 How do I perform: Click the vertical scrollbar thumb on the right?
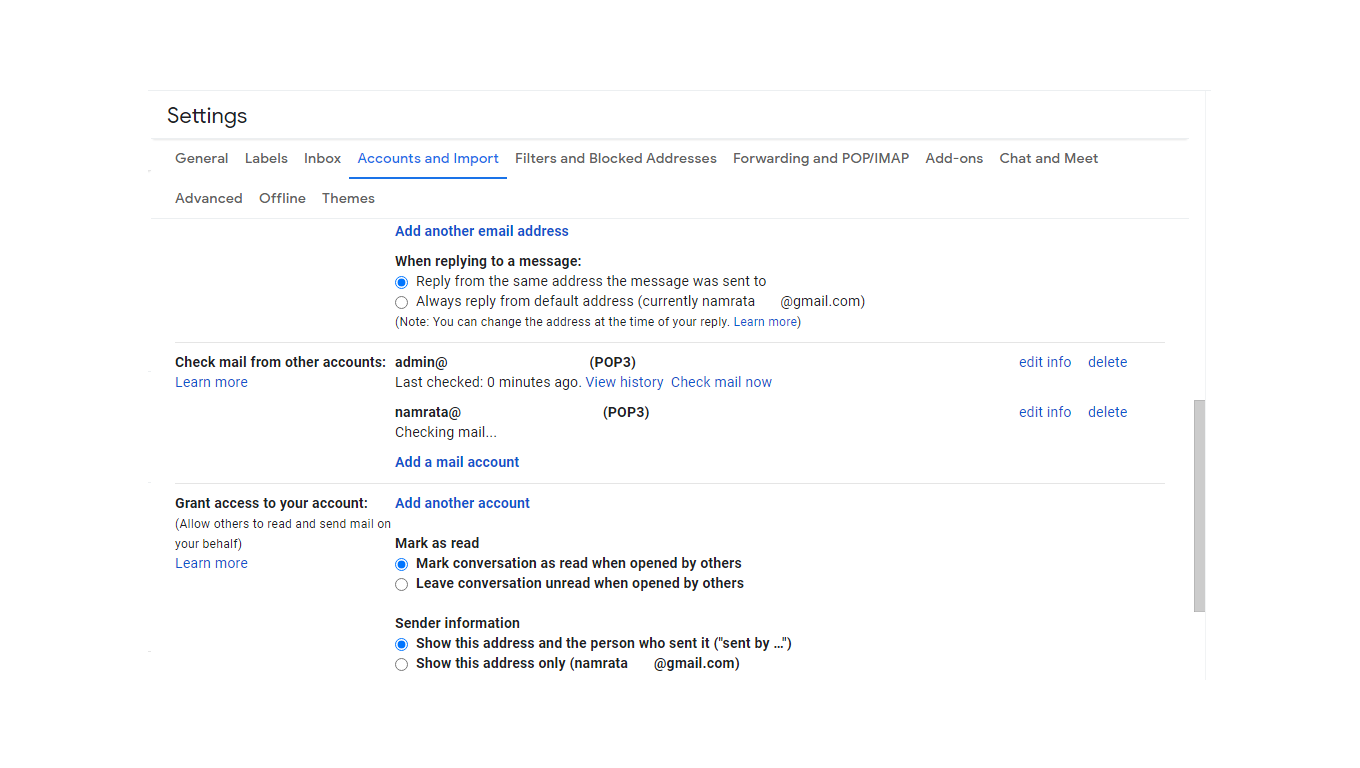click(1199, 505)
